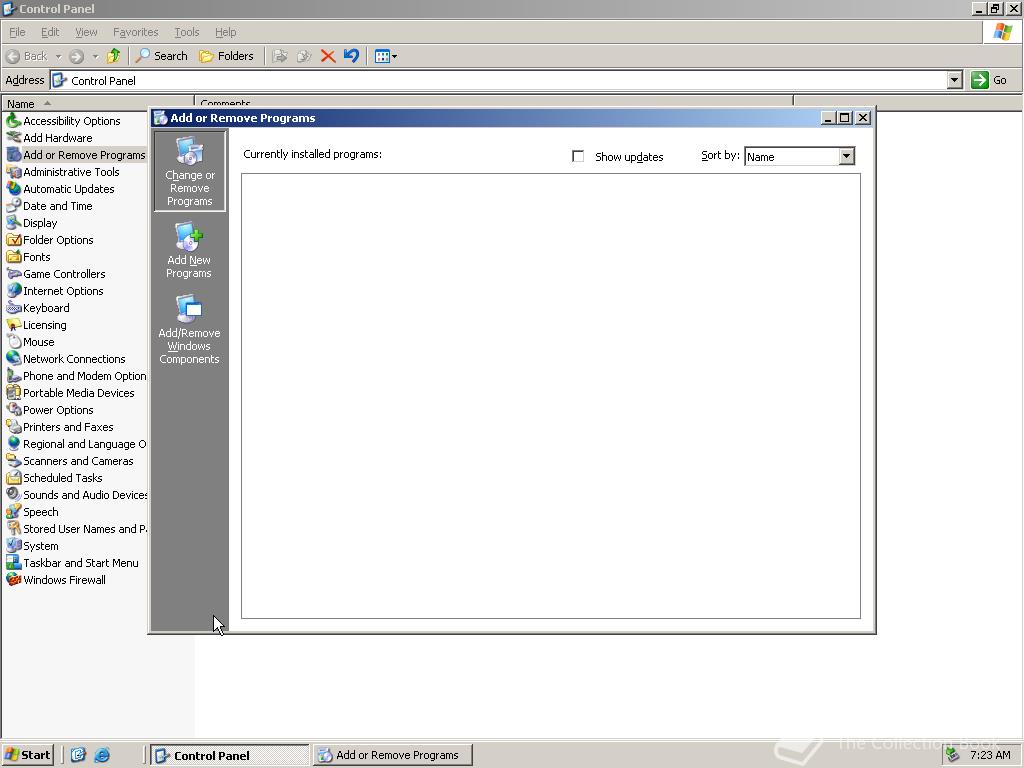Click the red Delete toolbar icon
This screenshot has width=1024, height=768.
click(328, 56)
